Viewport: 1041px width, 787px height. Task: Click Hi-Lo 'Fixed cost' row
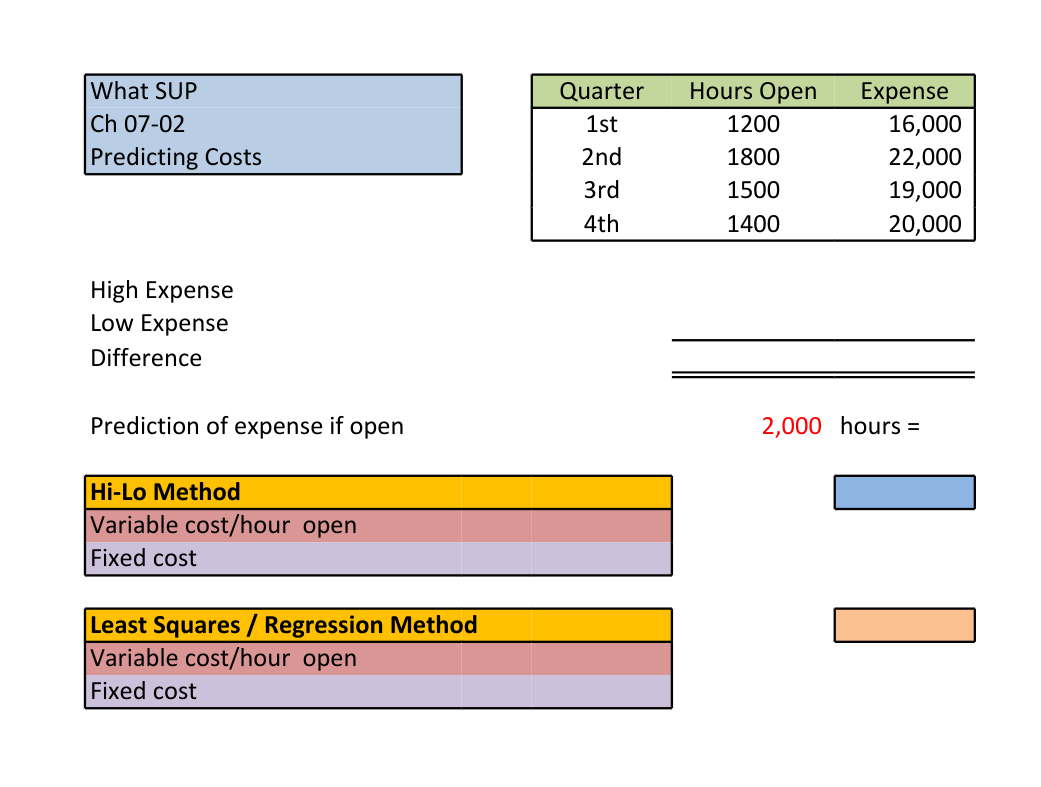[378, 559]
